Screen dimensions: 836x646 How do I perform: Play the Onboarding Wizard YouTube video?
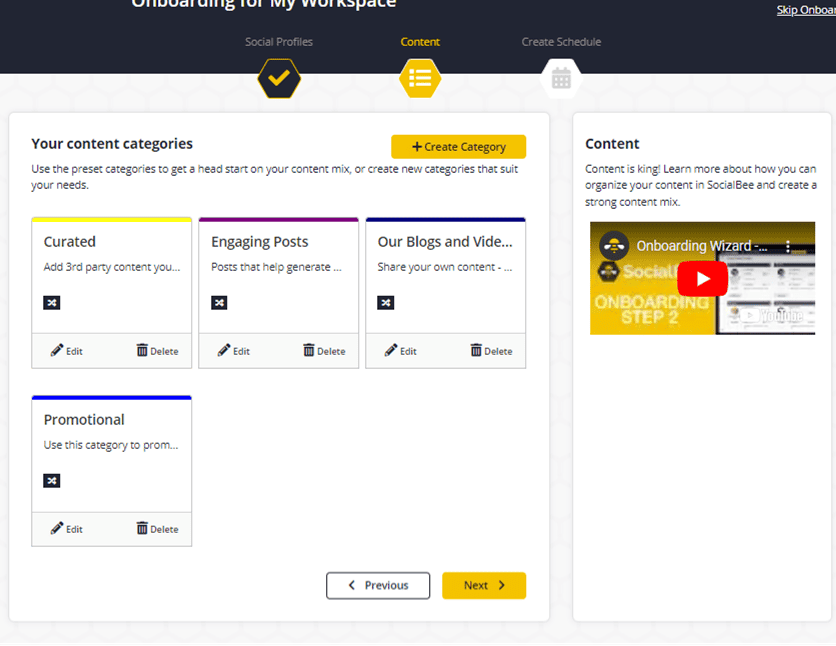[x=702, y=279]
